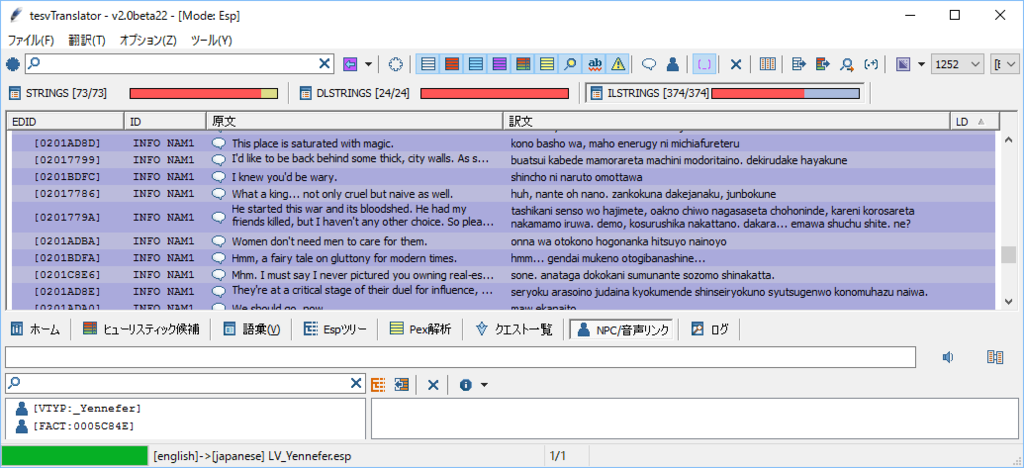Open the partially visible combo box at the toolbar end

click(1005, 64)
